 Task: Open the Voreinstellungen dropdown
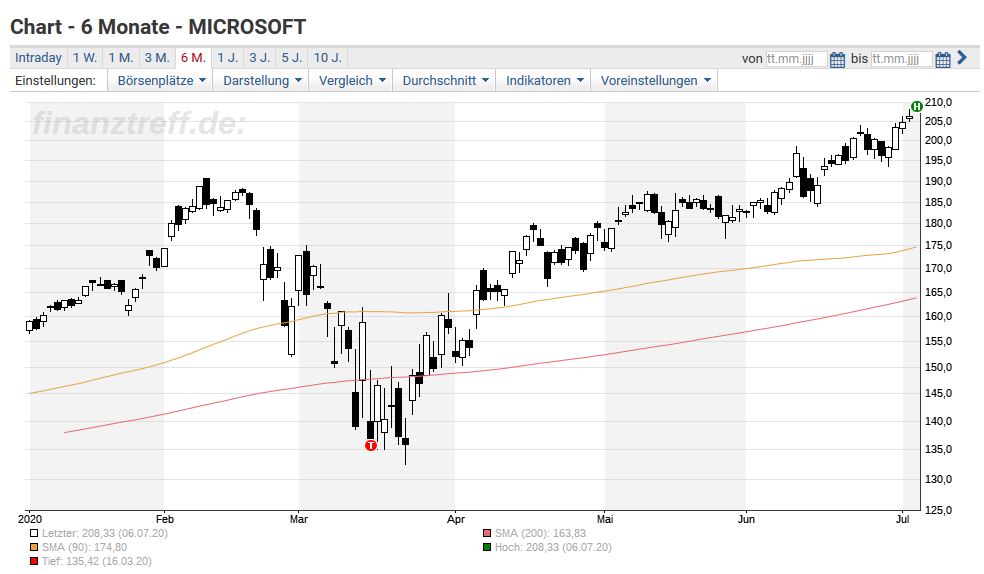point(655,80)
